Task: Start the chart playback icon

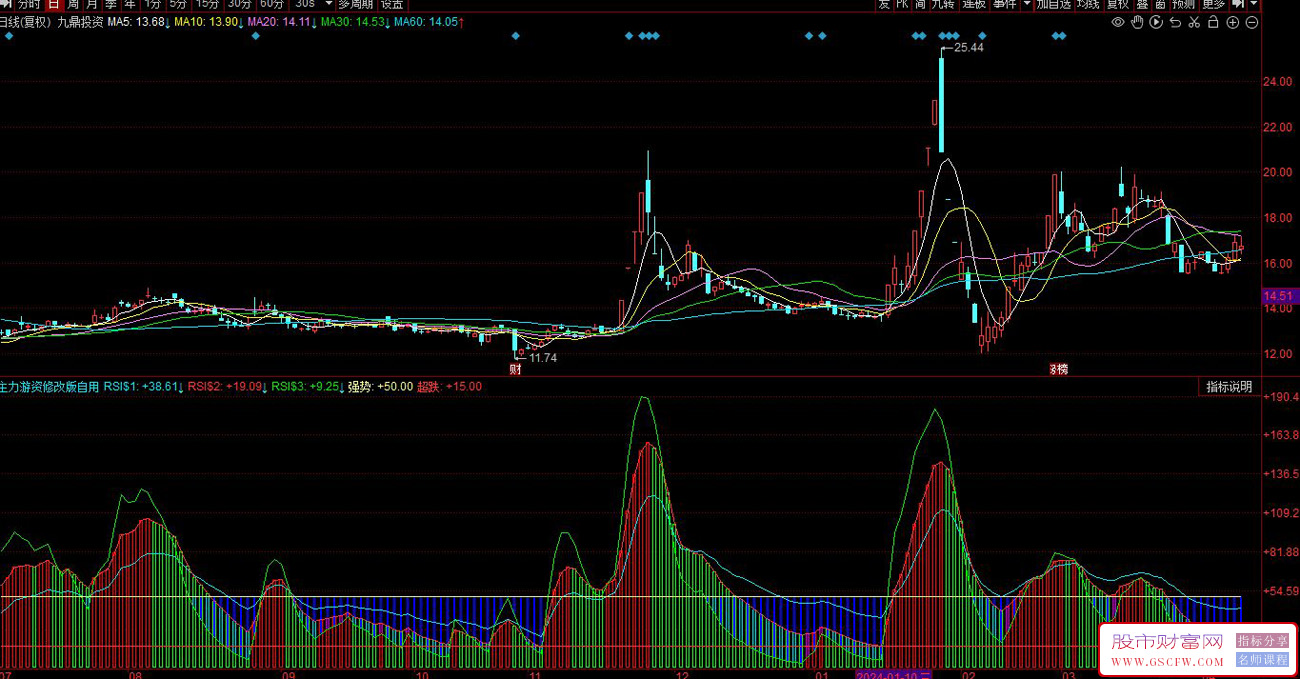Action: point(1157,22)
